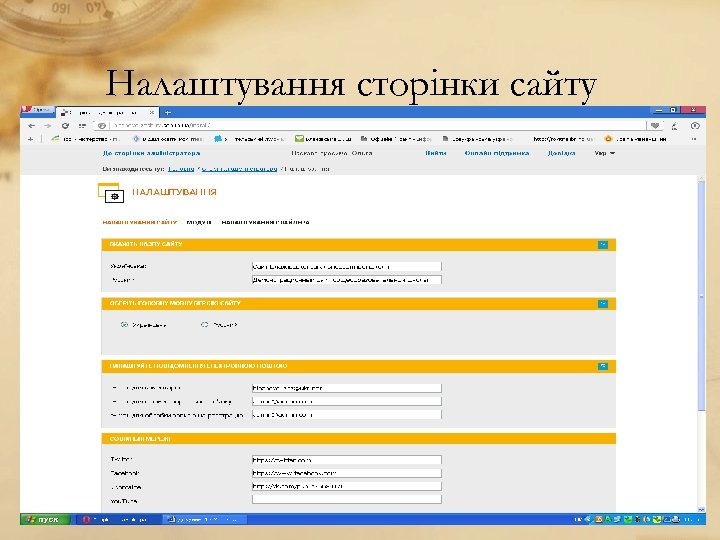This screenshot has width=720, height=540.
Task: Click the Opera taskbar button
Action: pos(117,519)
